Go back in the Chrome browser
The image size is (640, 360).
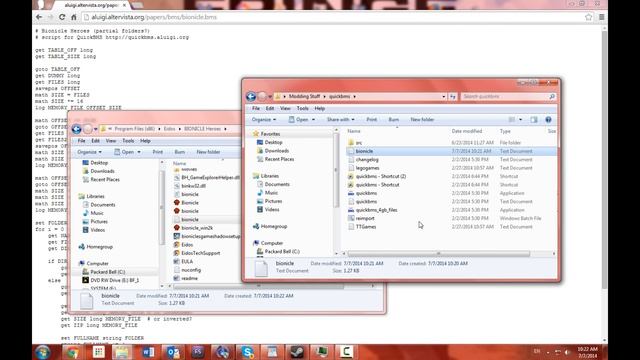39,17
